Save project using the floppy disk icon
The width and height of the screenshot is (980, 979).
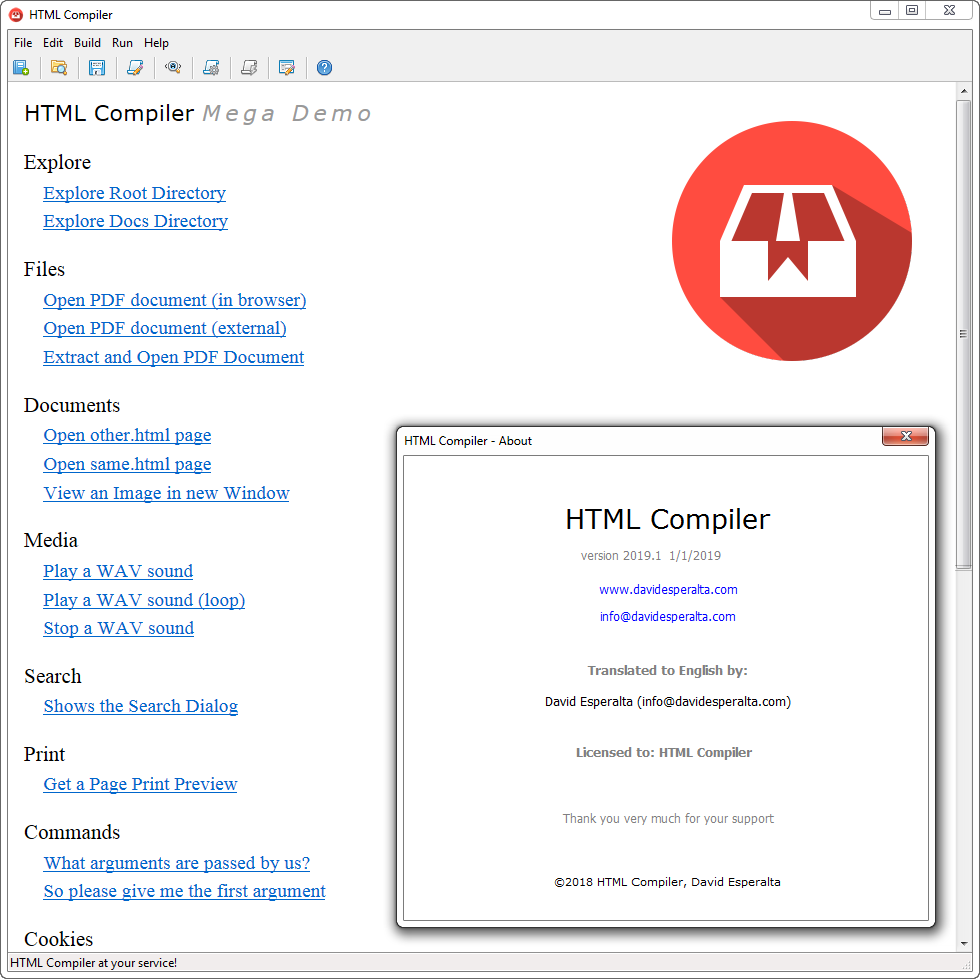pos(97,68)
